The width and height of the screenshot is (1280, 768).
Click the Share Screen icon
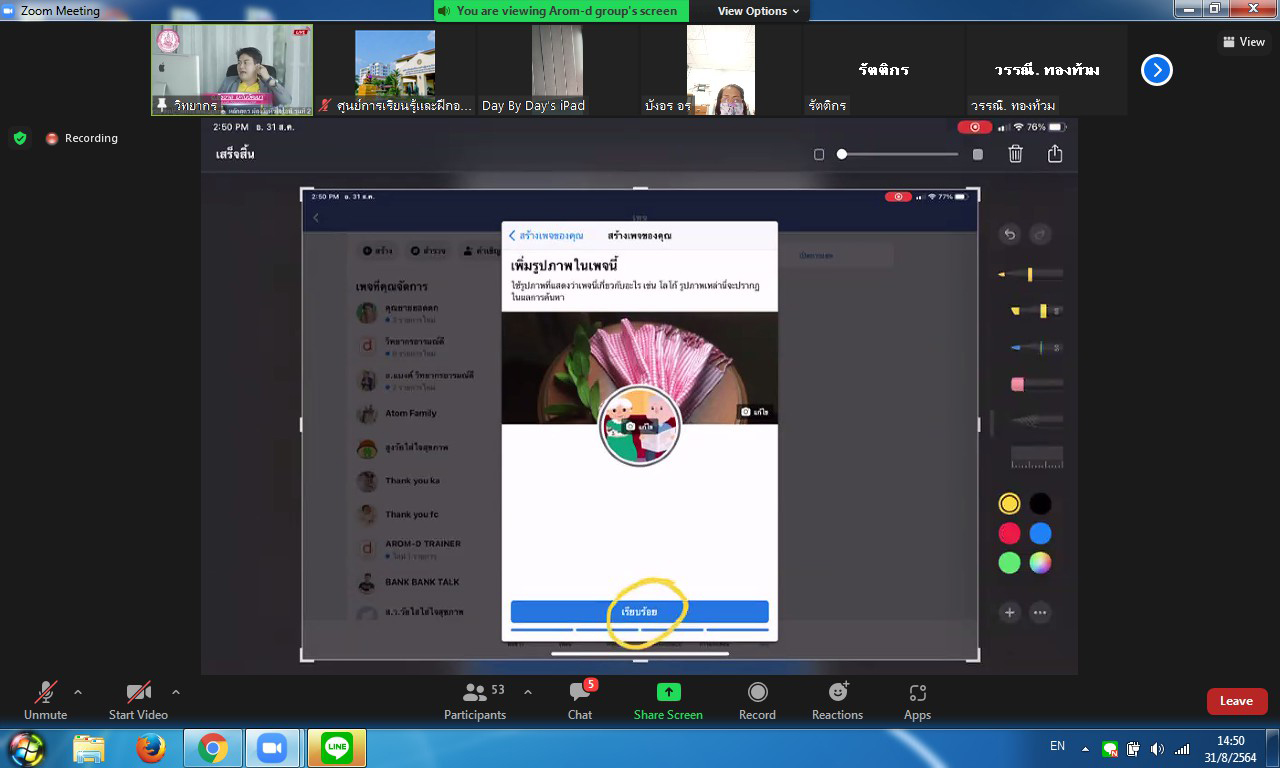click(668, 693)
